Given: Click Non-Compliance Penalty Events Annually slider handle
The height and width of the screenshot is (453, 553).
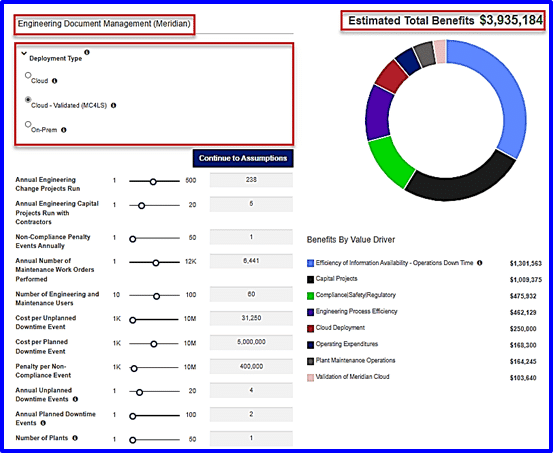Looking at the screenshot, I should [133, 239].
